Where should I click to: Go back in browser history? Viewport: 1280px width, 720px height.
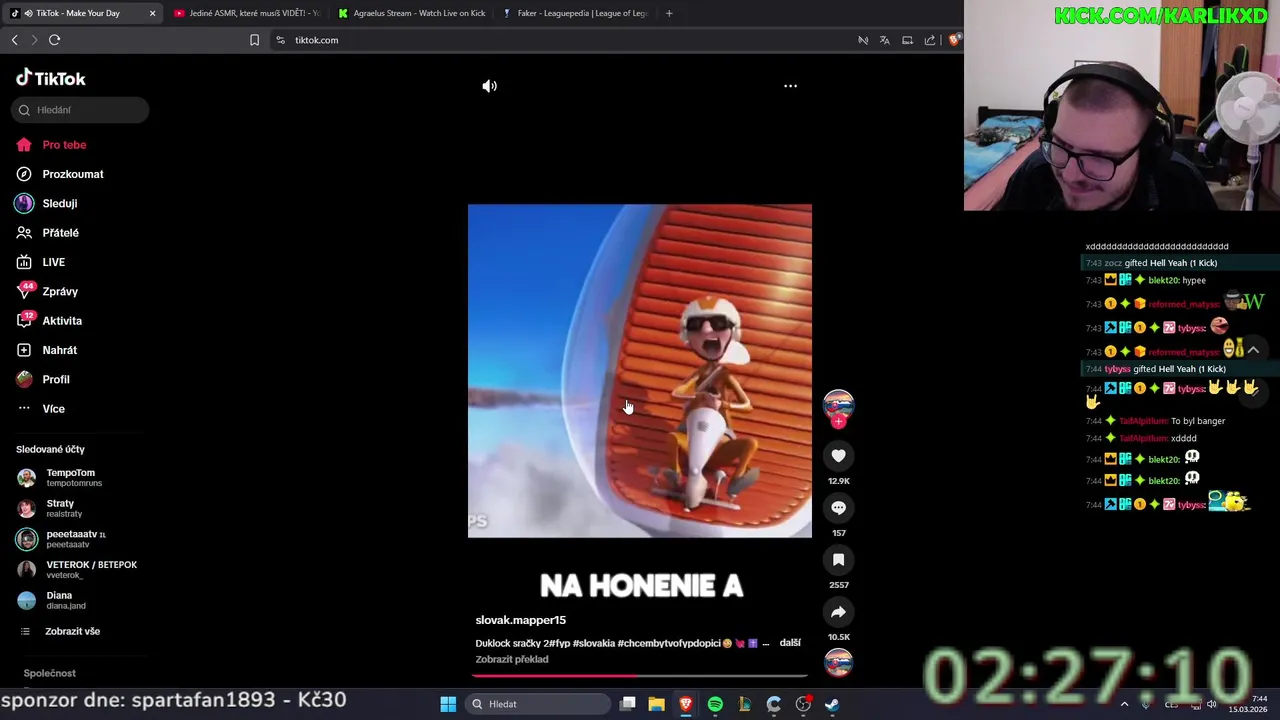(14, 40)
